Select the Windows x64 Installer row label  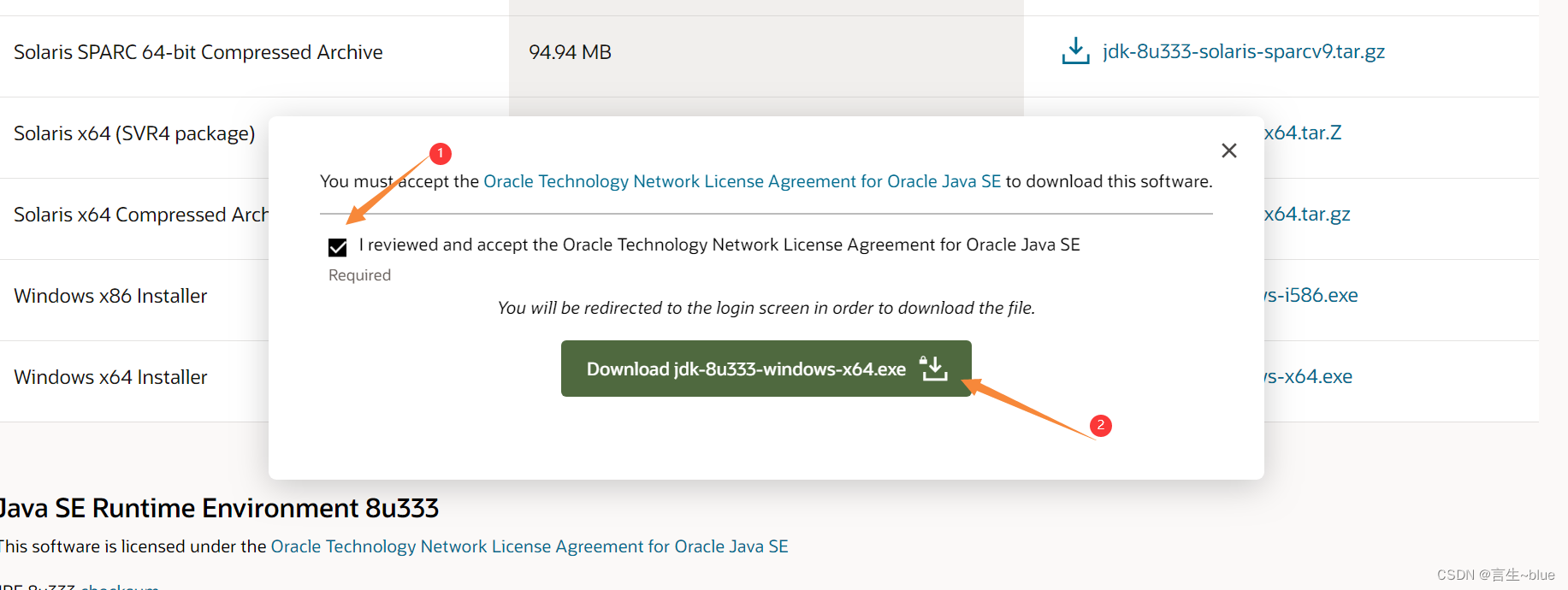[110, 377]
